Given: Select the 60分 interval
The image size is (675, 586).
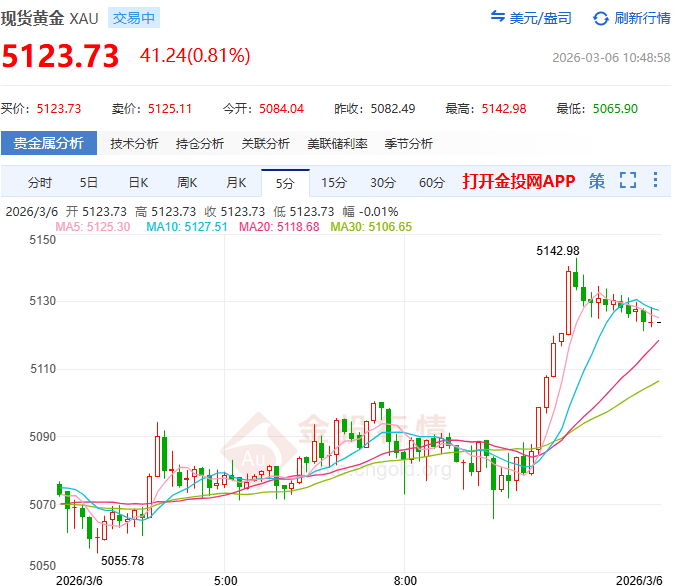Looking at the screenshot, I should pos(432,183).
